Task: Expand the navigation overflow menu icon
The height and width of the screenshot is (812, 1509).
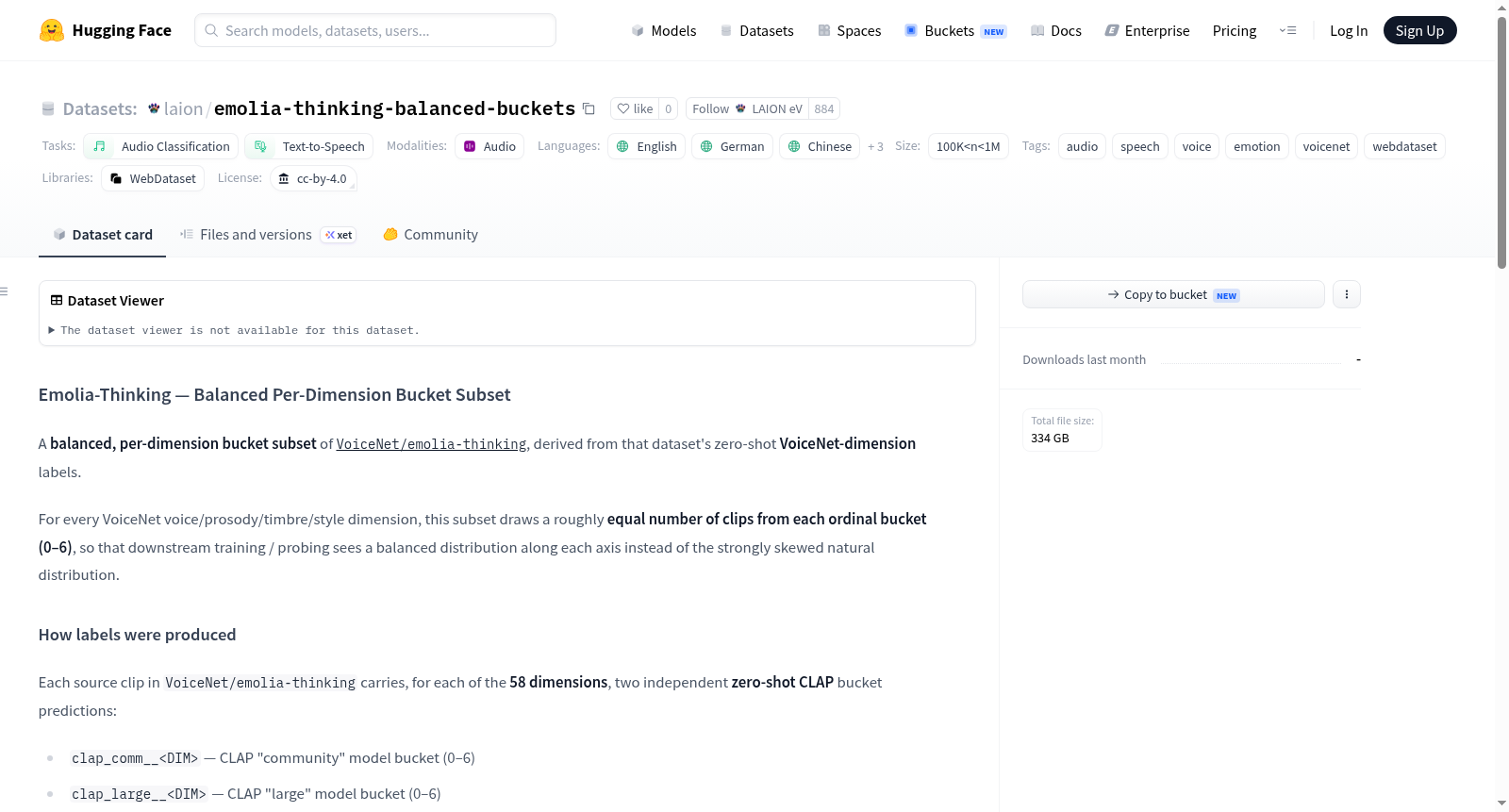Action: click(x=1287, y=30)
